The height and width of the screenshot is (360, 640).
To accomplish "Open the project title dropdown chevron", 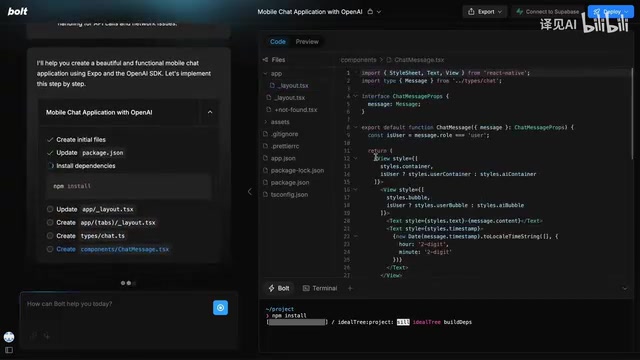I will [x=379, y=12].
